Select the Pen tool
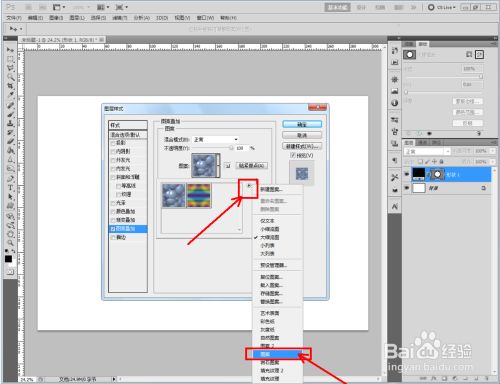 coord(10,178)
